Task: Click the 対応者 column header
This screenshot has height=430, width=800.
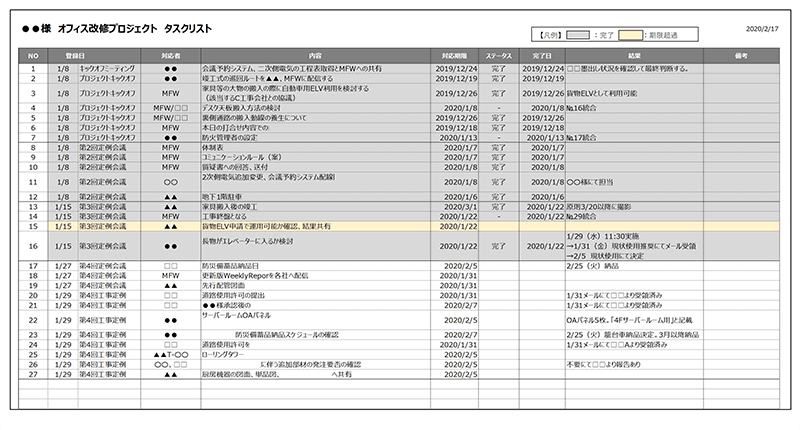Action: pyautogui.click(x=171, y=55)
